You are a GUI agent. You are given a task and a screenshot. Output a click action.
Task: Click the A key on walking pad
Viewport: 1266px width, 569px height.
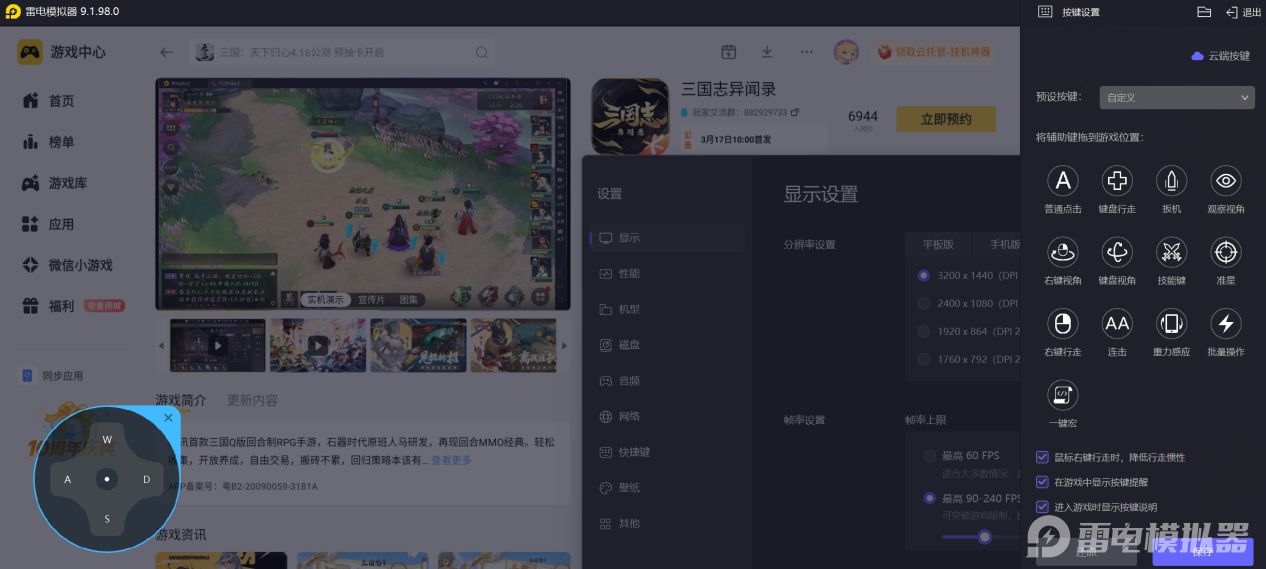point(68,480)
